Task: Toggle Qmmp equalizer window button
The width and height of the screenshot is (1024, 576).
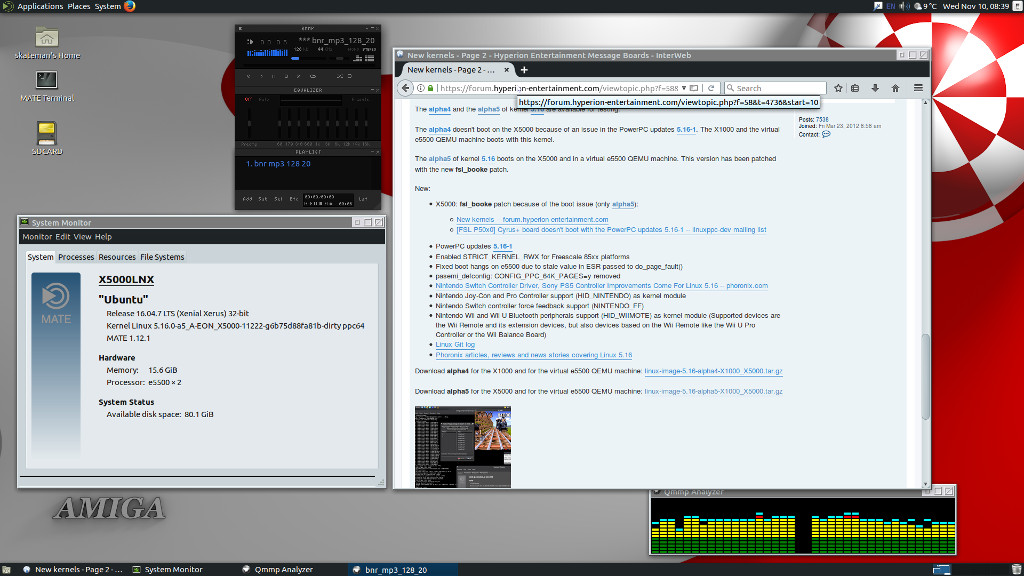Action: (357, 58)
